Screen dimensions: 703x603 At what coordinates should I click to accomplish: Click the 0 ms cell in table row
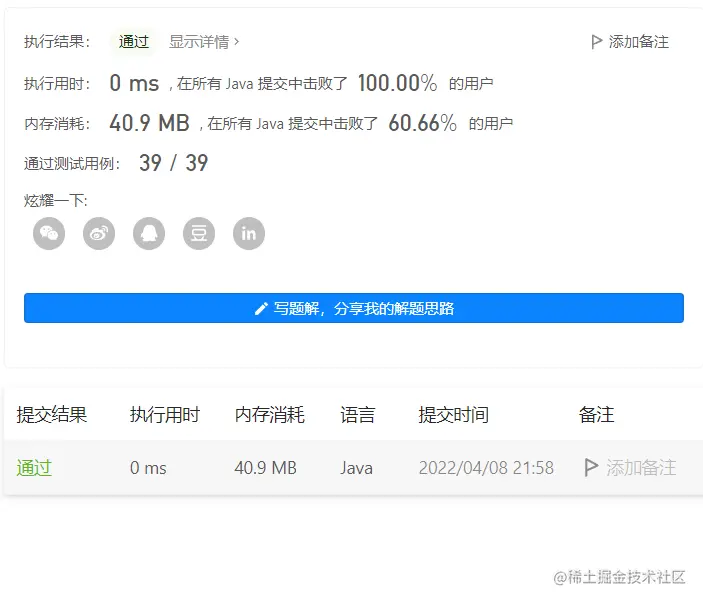pyautogui.click(x=148, y=468)
